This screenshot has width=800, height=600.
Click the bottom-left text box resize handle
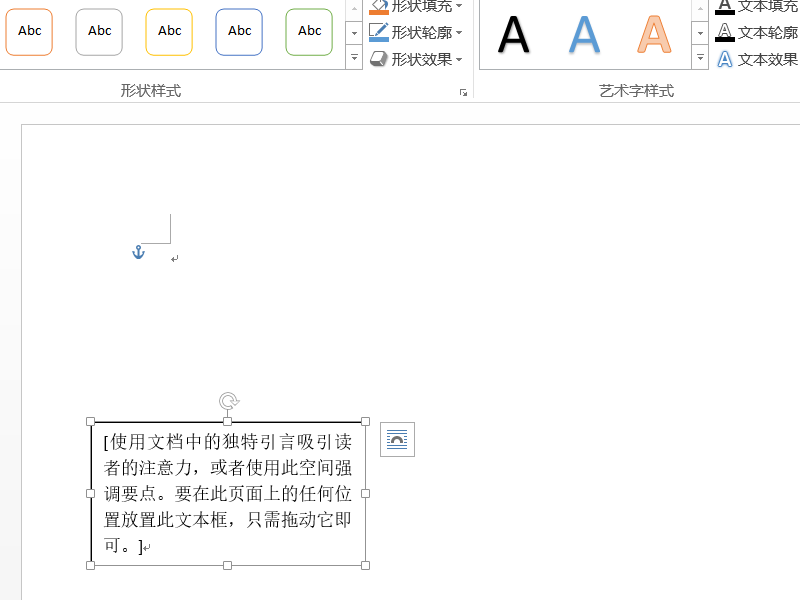click(90, 565)
